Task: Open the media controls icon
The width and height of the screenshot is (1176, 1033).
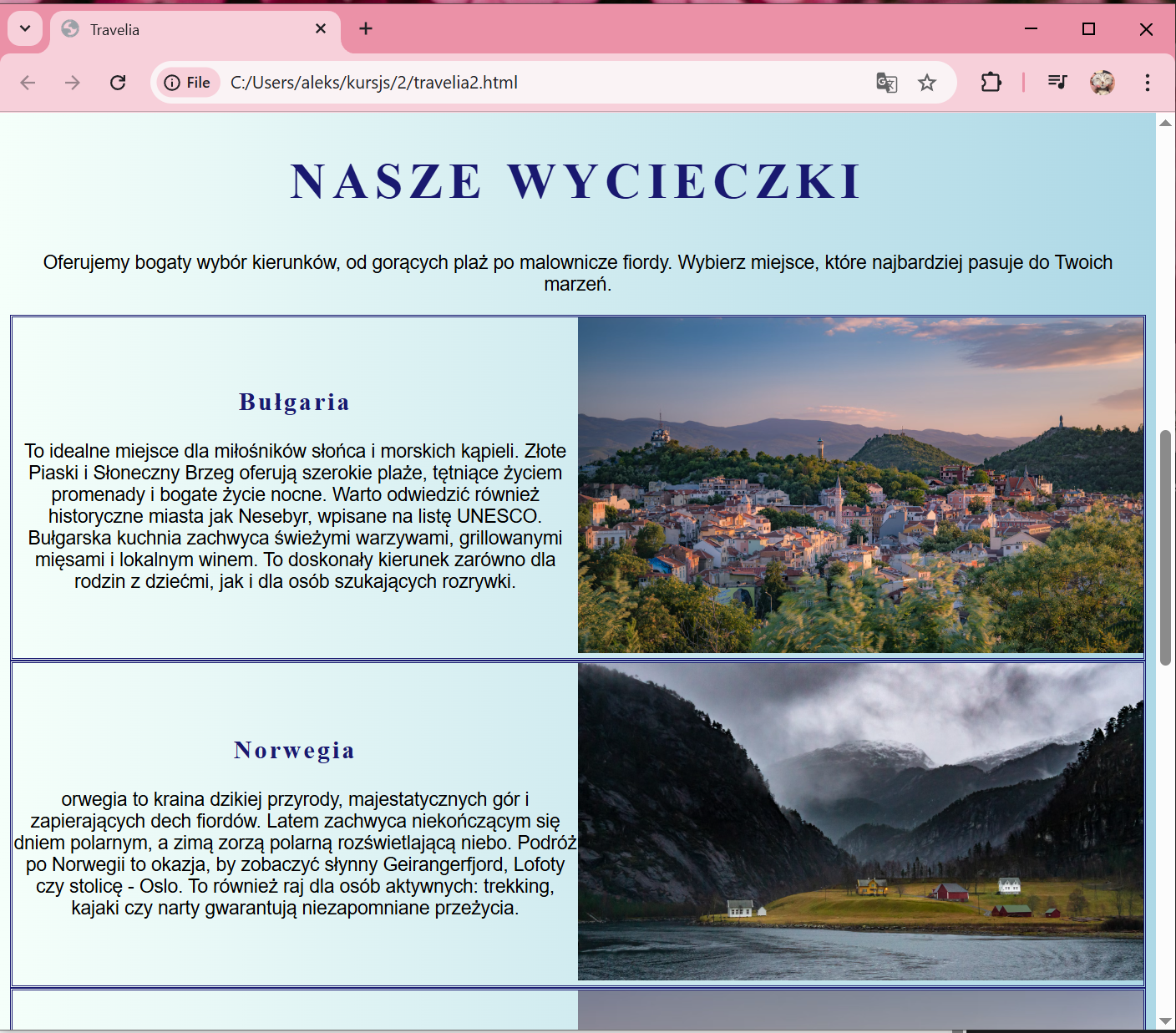Action: point(1057,82)
